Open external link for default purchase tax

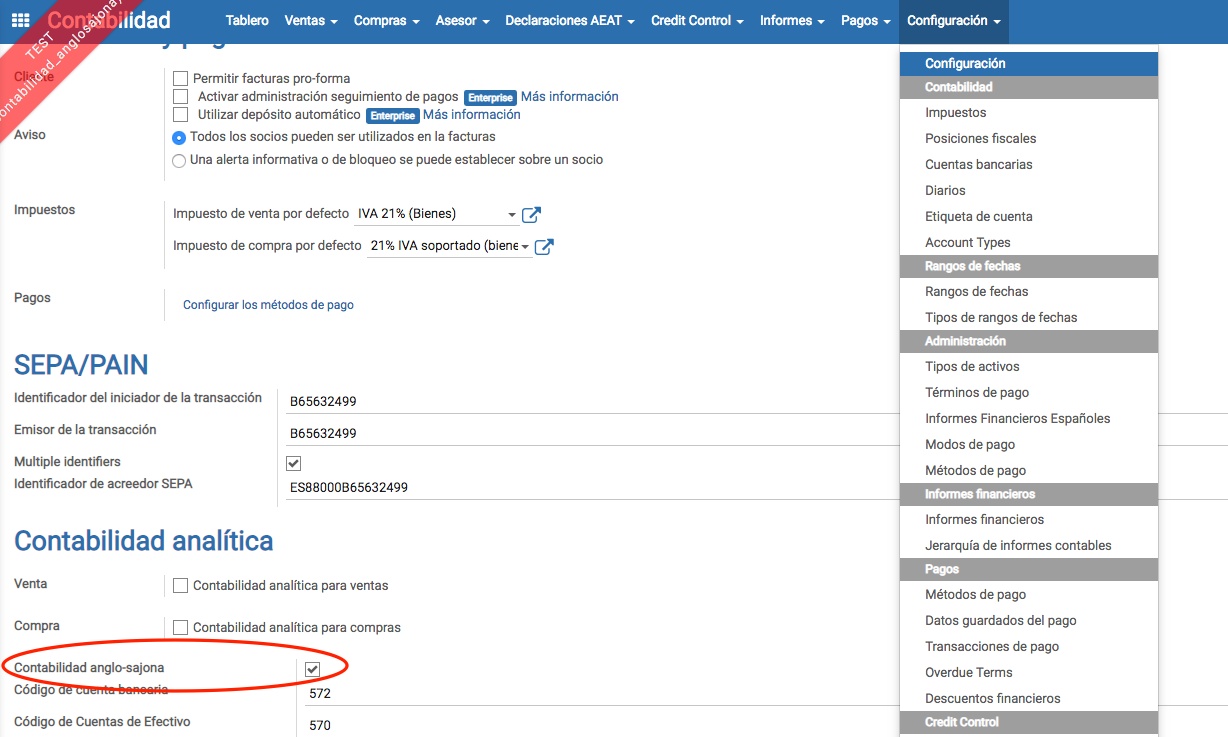click(544, 247)
